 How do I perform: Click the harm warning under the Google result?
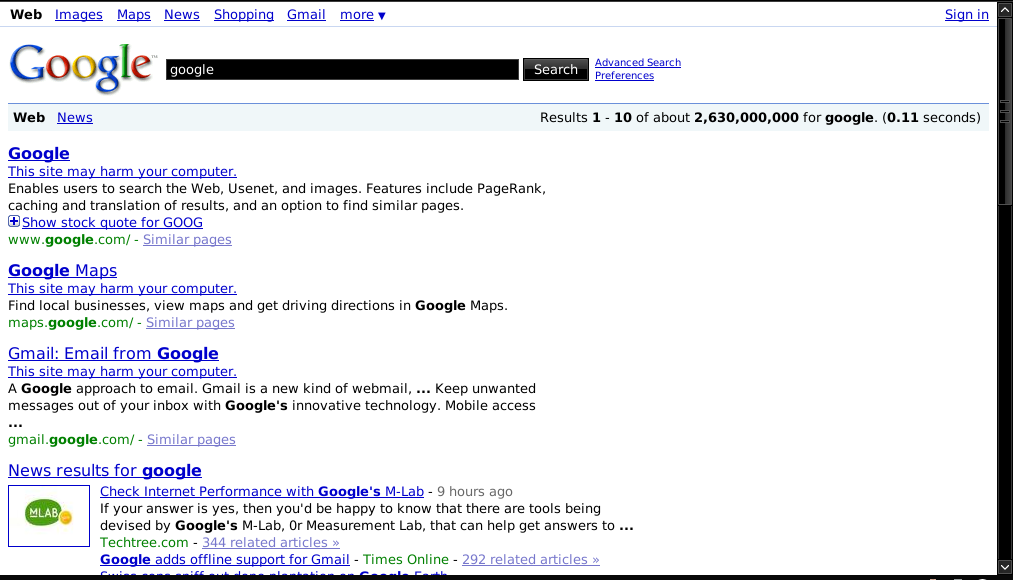[122, 172]
